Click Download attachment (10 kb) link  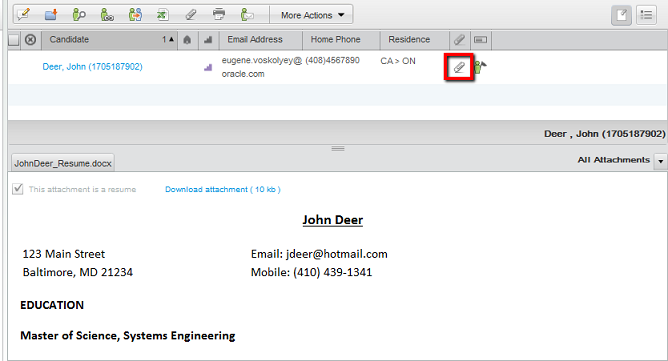click(x=223, y=189)
